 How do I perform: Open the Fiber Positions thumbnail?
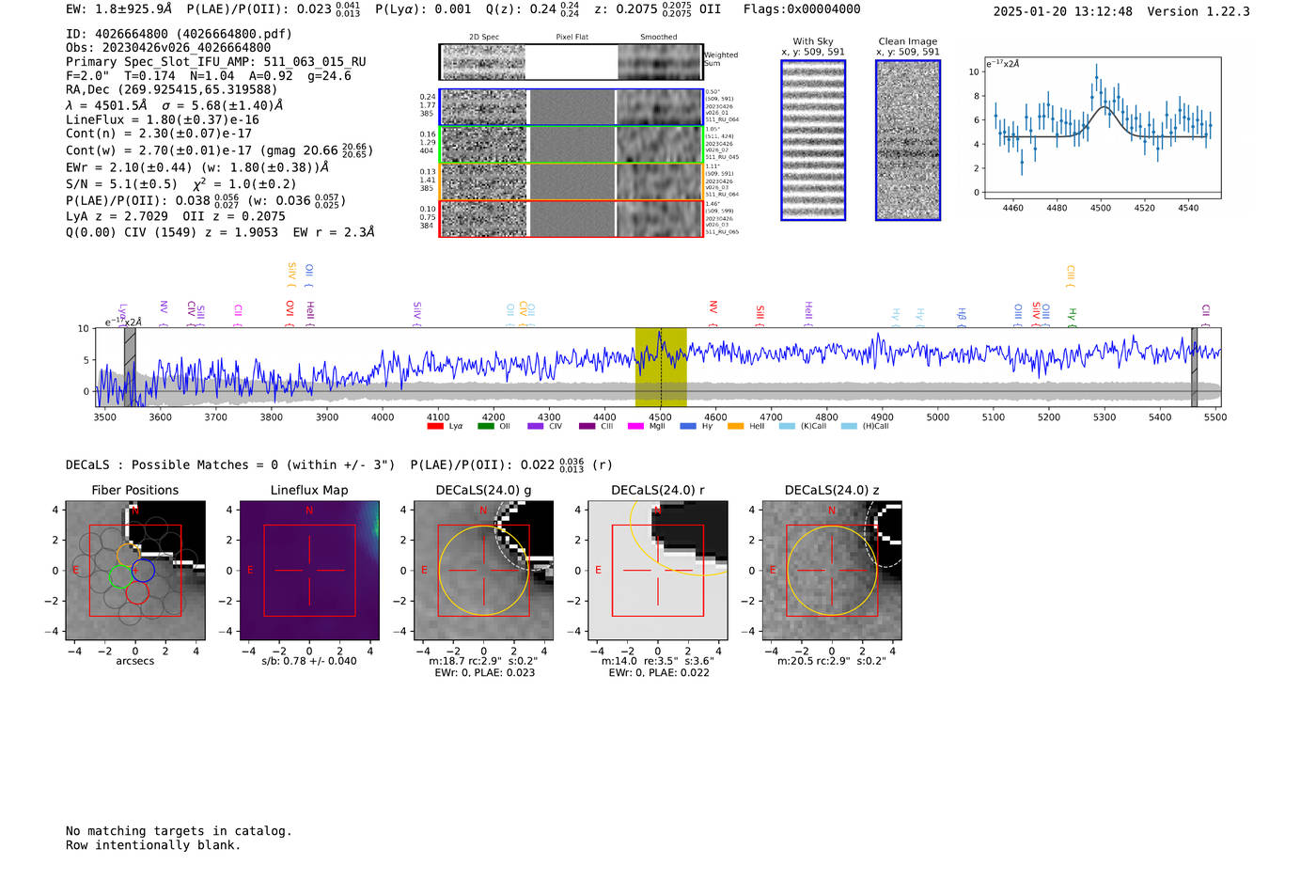[x=135, y=570]
